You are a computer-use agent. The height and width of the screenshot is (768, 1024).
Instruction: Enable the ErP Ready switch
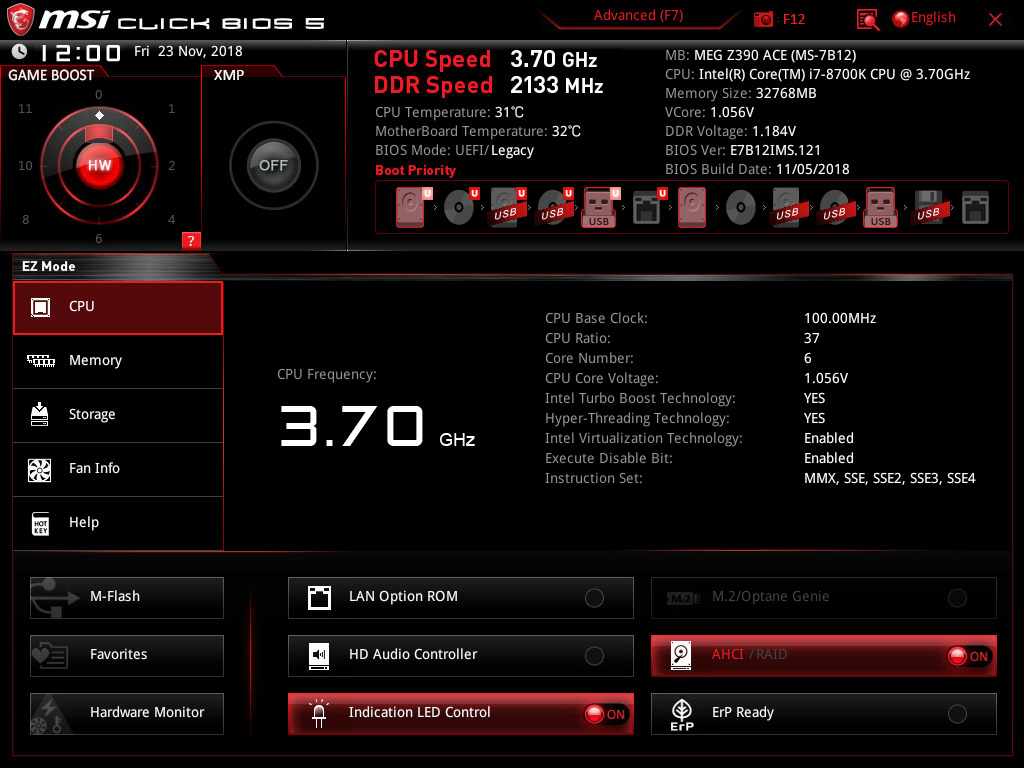point(957,714)
